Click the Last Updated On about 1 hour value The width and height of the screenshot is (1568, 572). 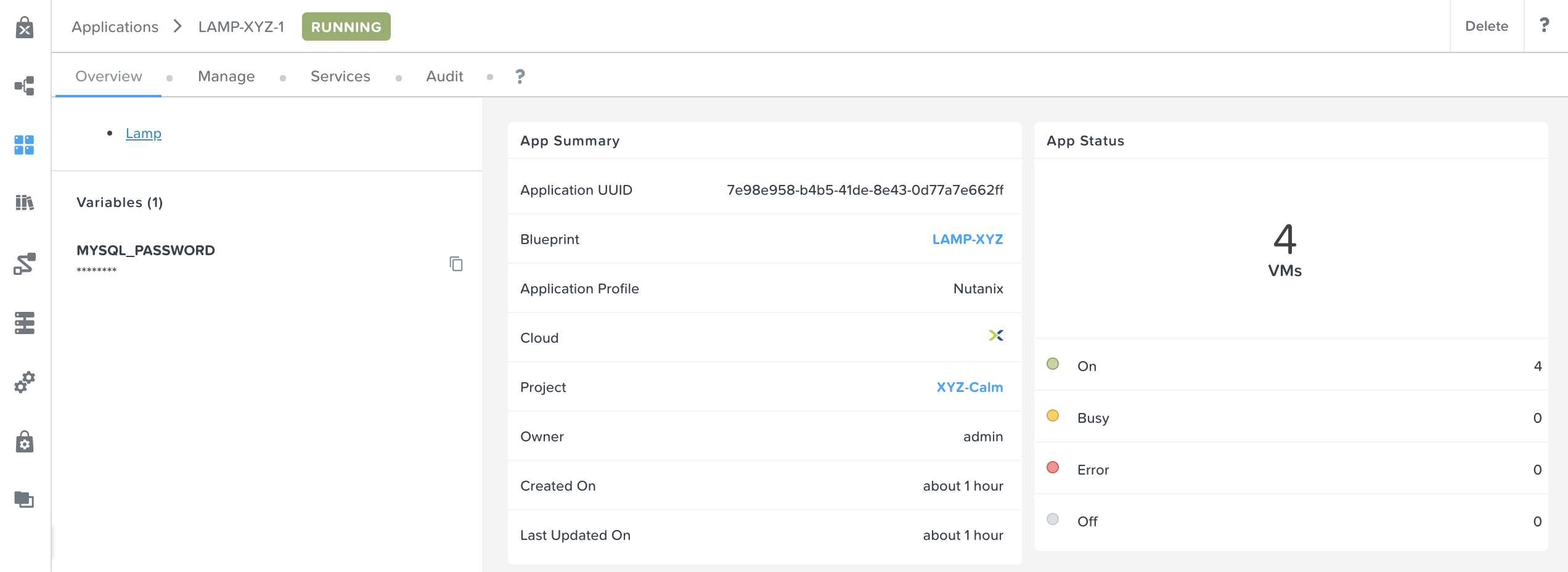963,535
